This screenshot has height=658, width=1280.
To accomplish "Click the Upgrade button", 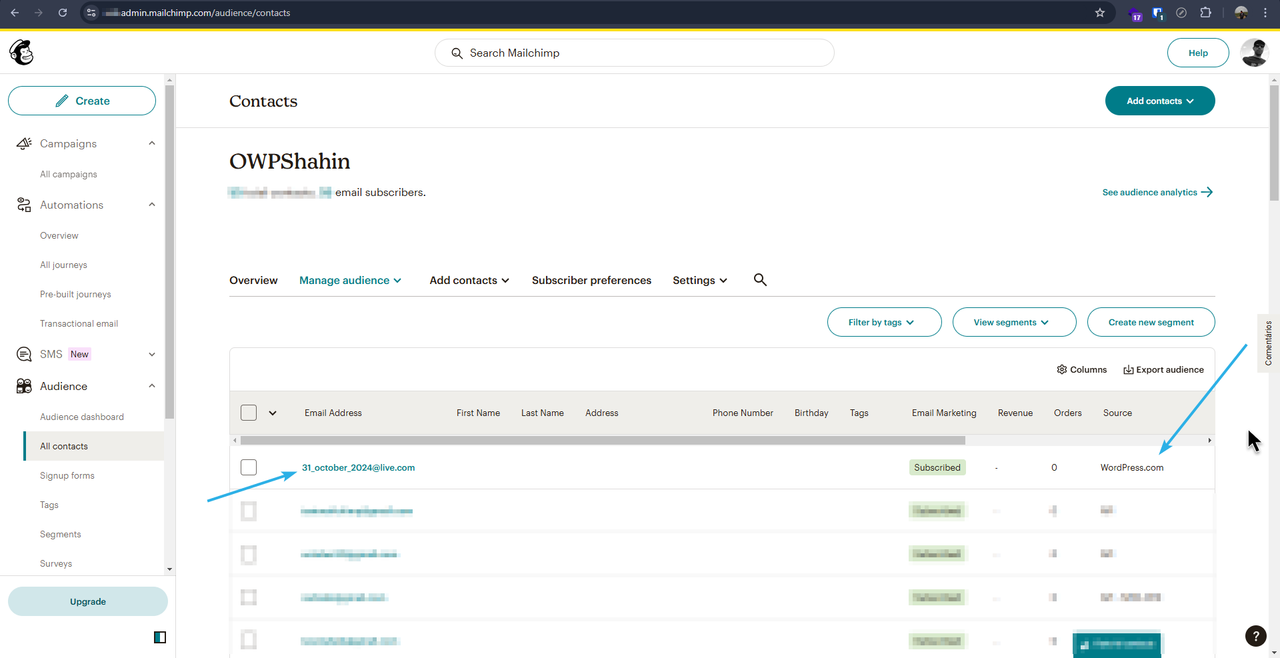I will tap(88, 601).
